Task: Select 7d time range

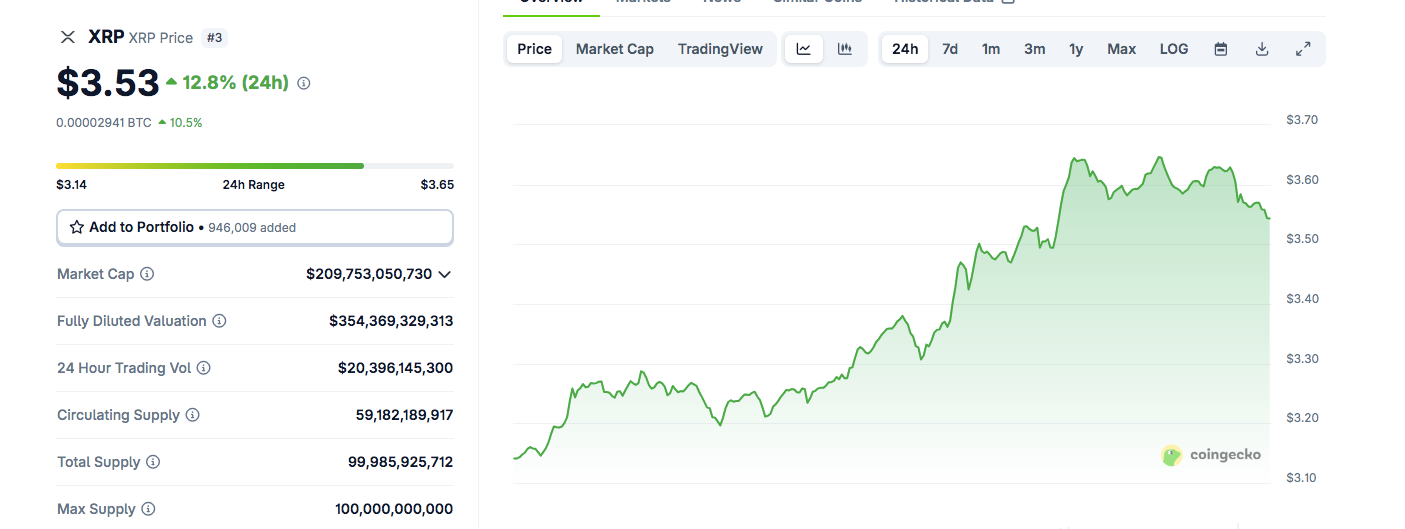Action: (950, 49)
